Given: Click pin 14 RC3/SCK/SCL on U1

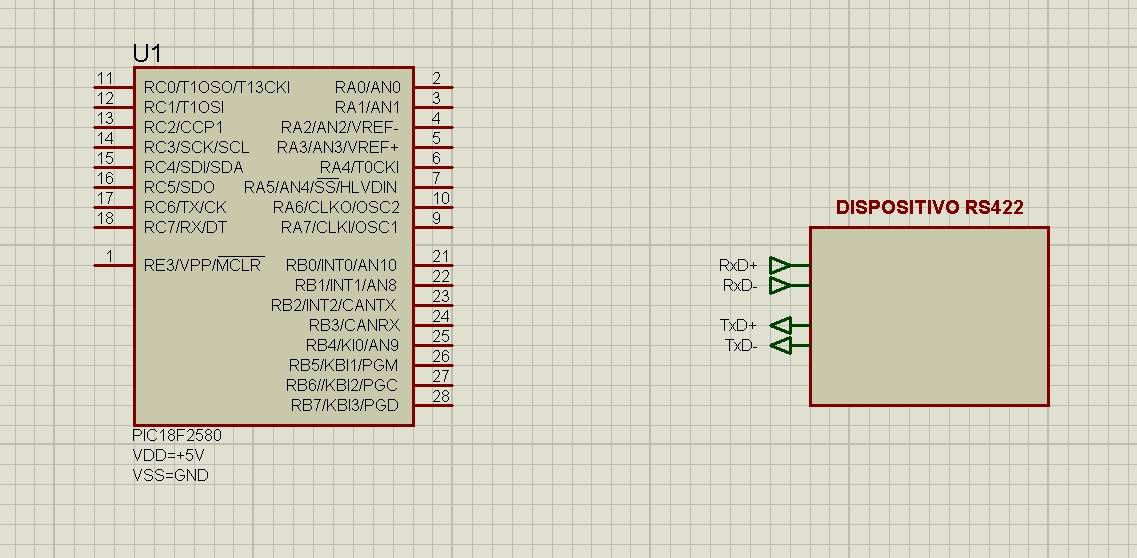Looking at the screenshot, I should tap(114, 147).
